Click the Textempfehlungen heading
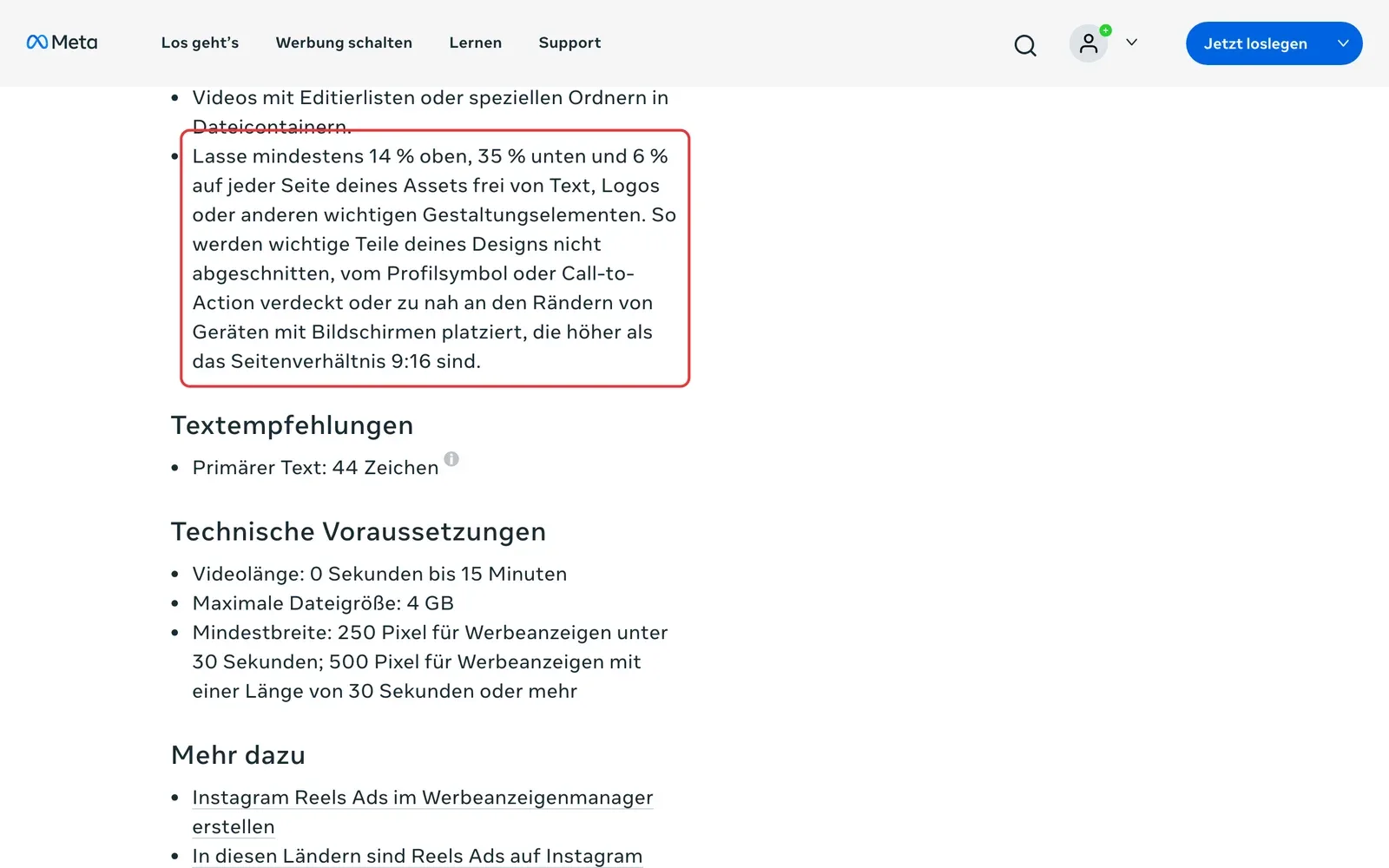Viewport: 1389px width, 868px height. (x=293, y=425)
